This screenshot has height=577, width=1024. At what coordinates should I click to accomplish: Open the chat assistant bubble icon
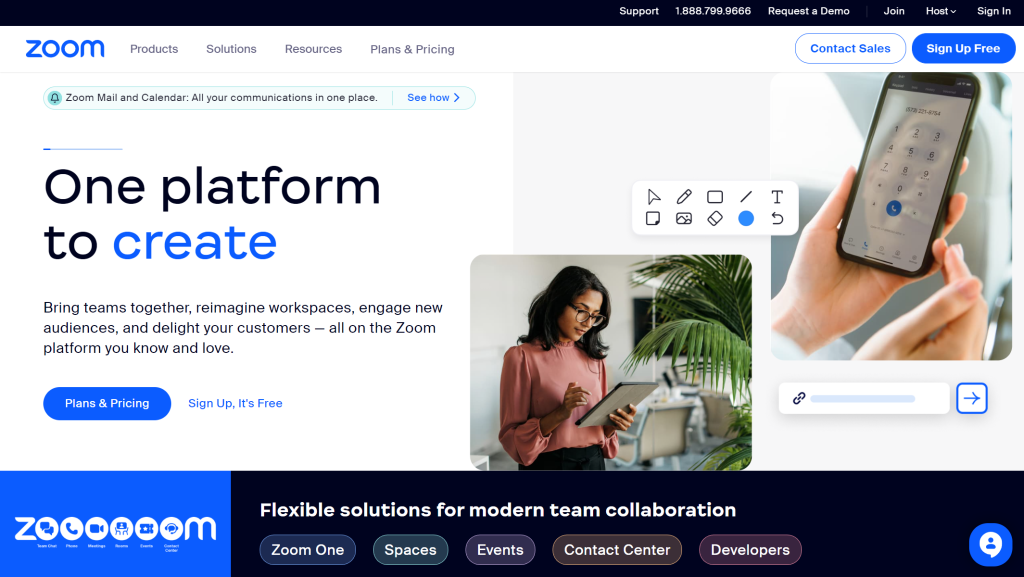tap(991, 544)
